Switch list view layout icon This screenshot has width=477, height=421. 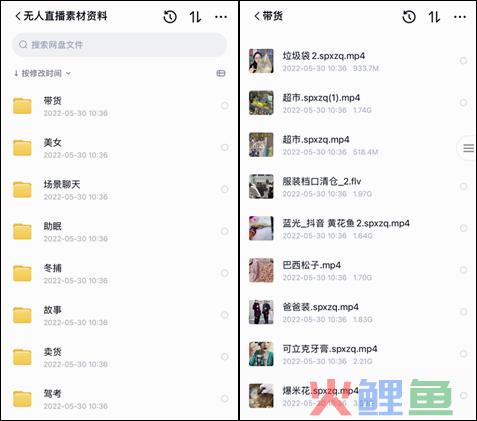pos(221,73)
